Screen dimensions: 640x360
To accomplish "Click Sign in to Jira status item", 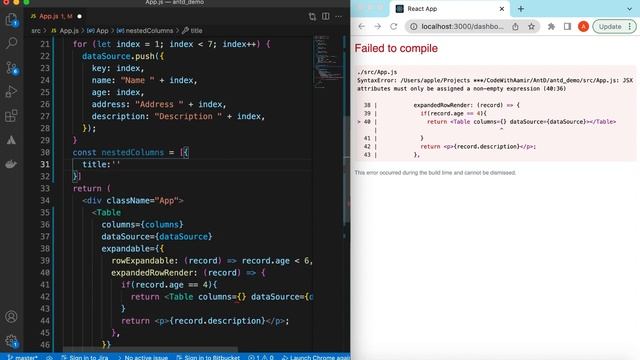I will point(85,357).
